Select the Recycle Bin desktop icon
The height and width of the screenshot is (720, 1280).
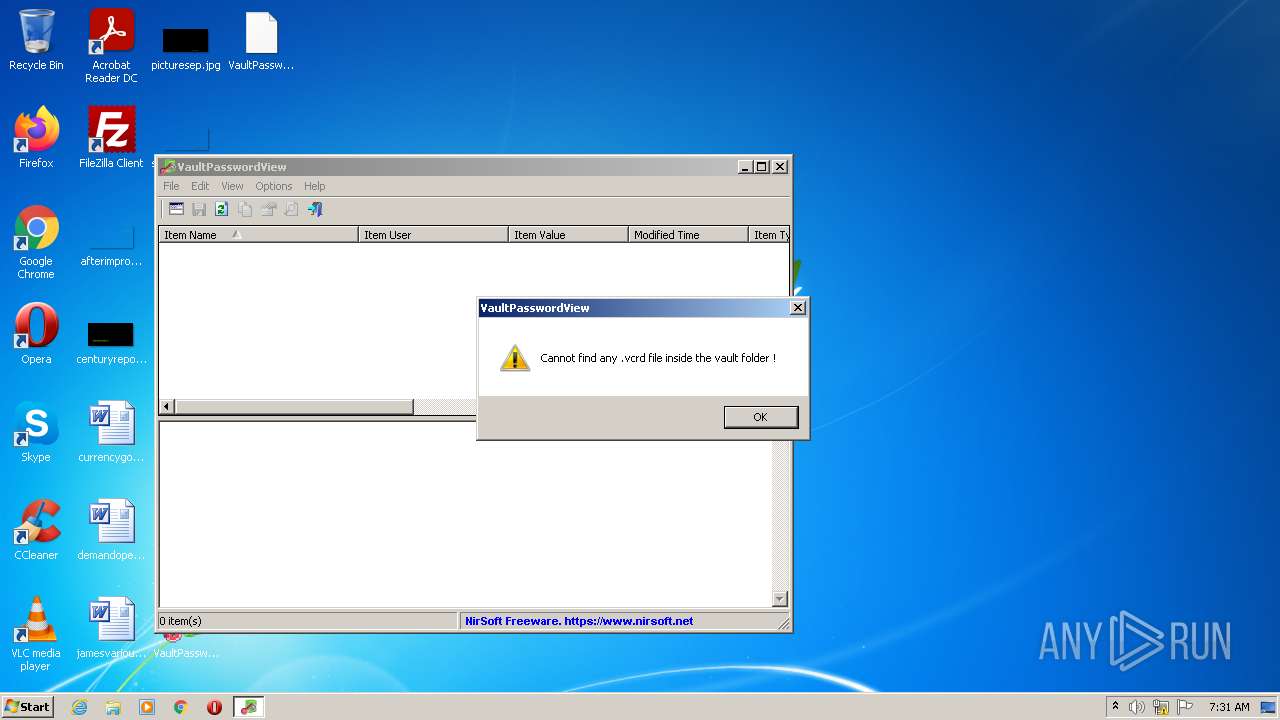tap(36, 40)
